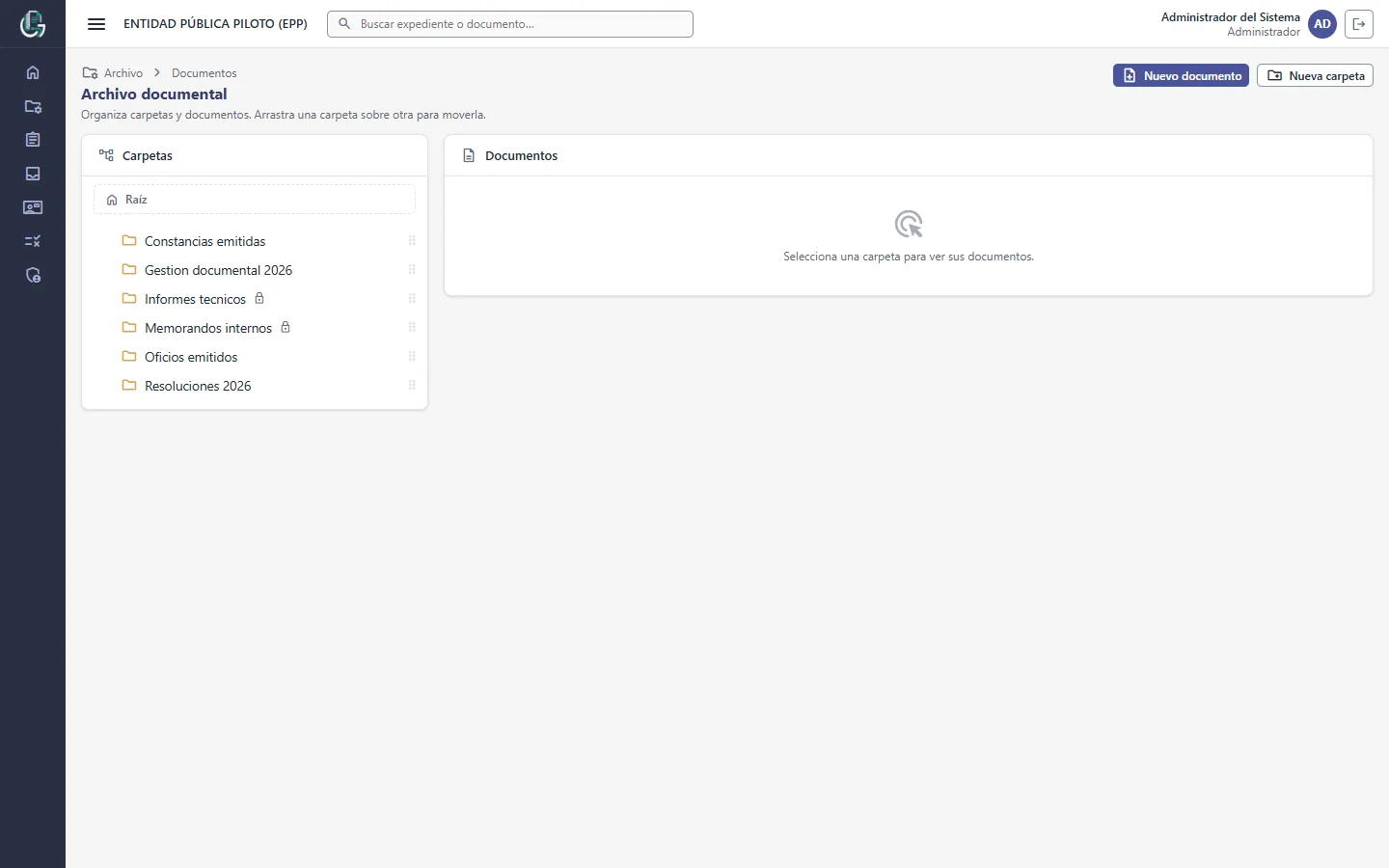Click the Nuevo documento button
This screenshot has width=1389, height=868.
(1181, 75)
